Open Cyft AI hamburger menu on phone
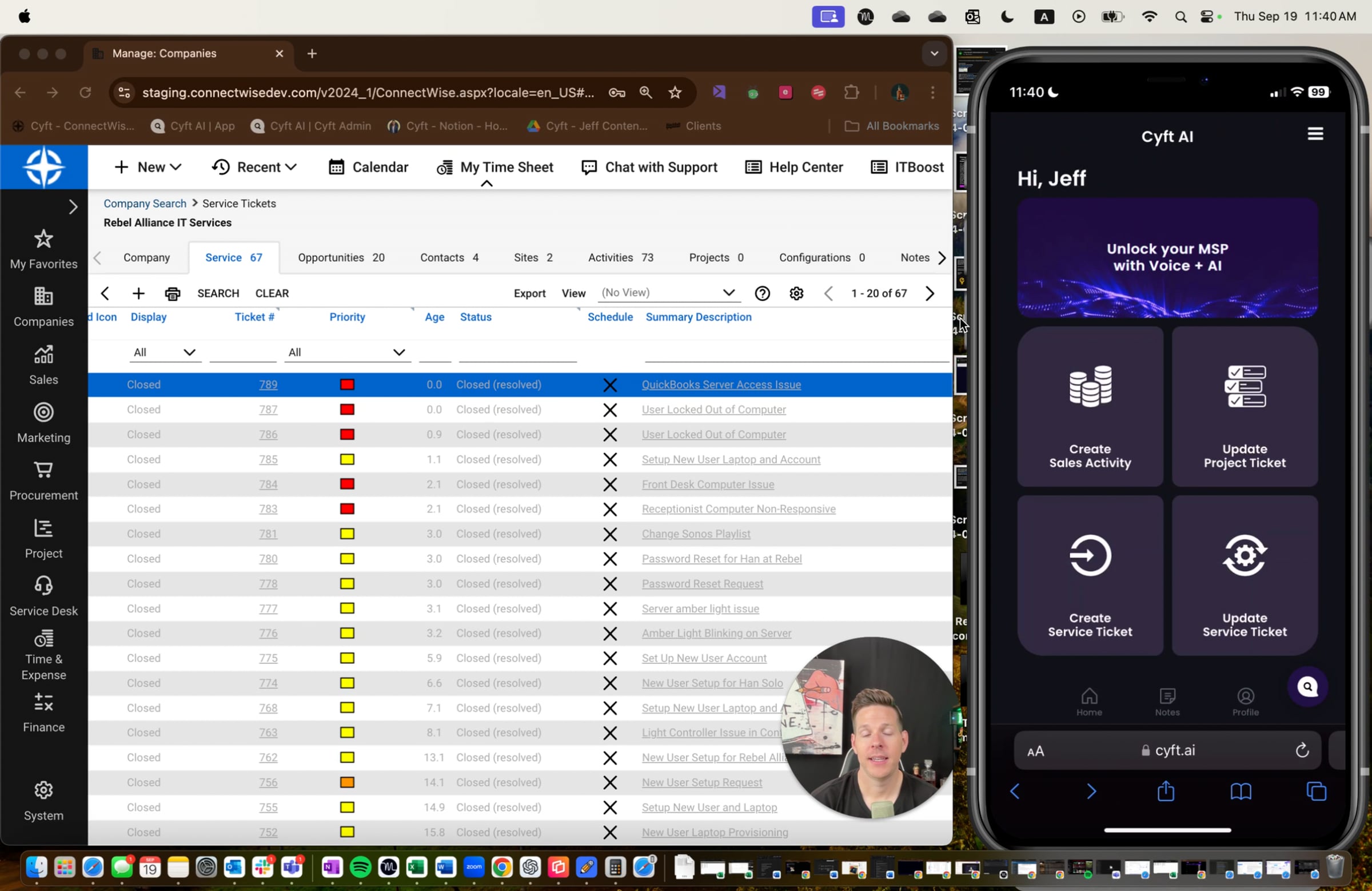The width and height of the screenshot is (1372, 891). pos(1314,134)
